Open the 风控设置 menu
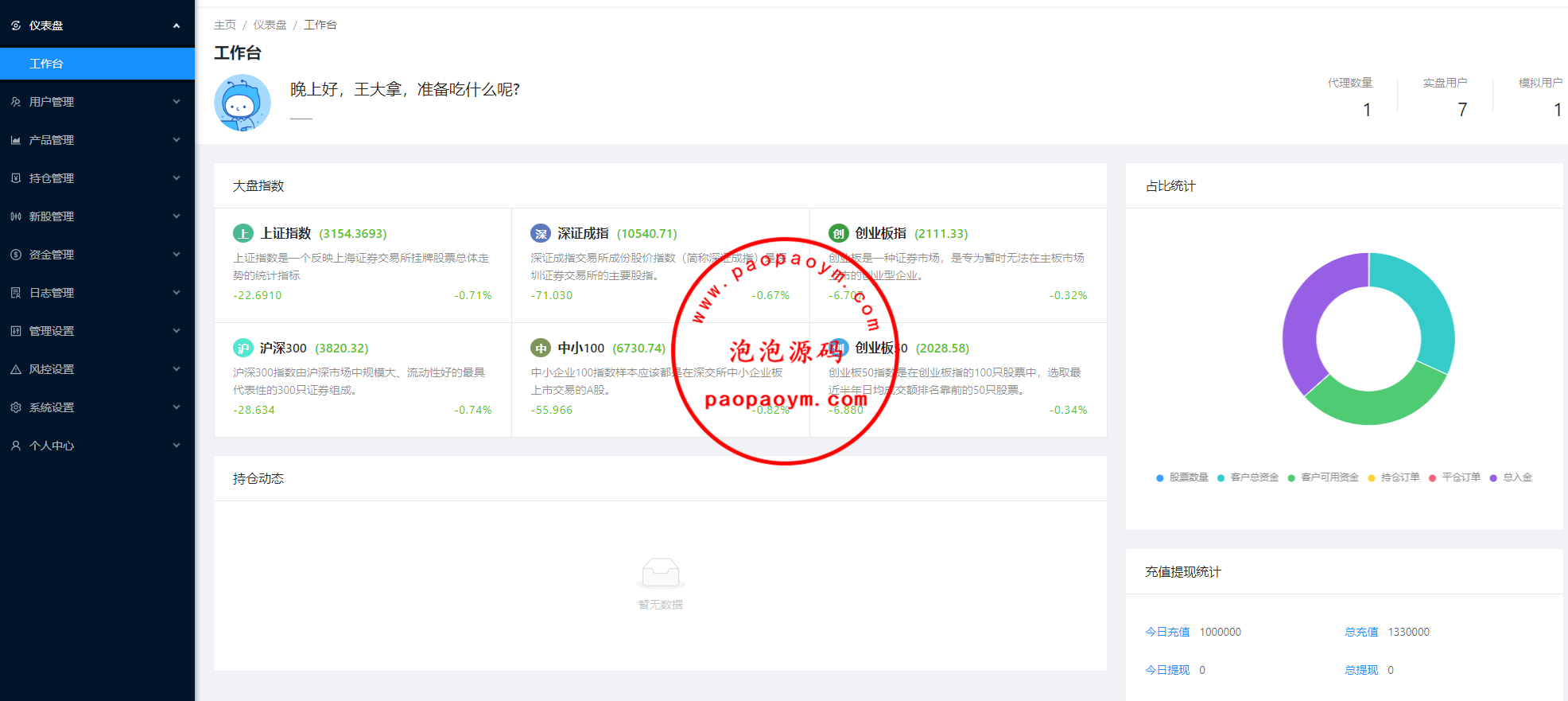 97,369
